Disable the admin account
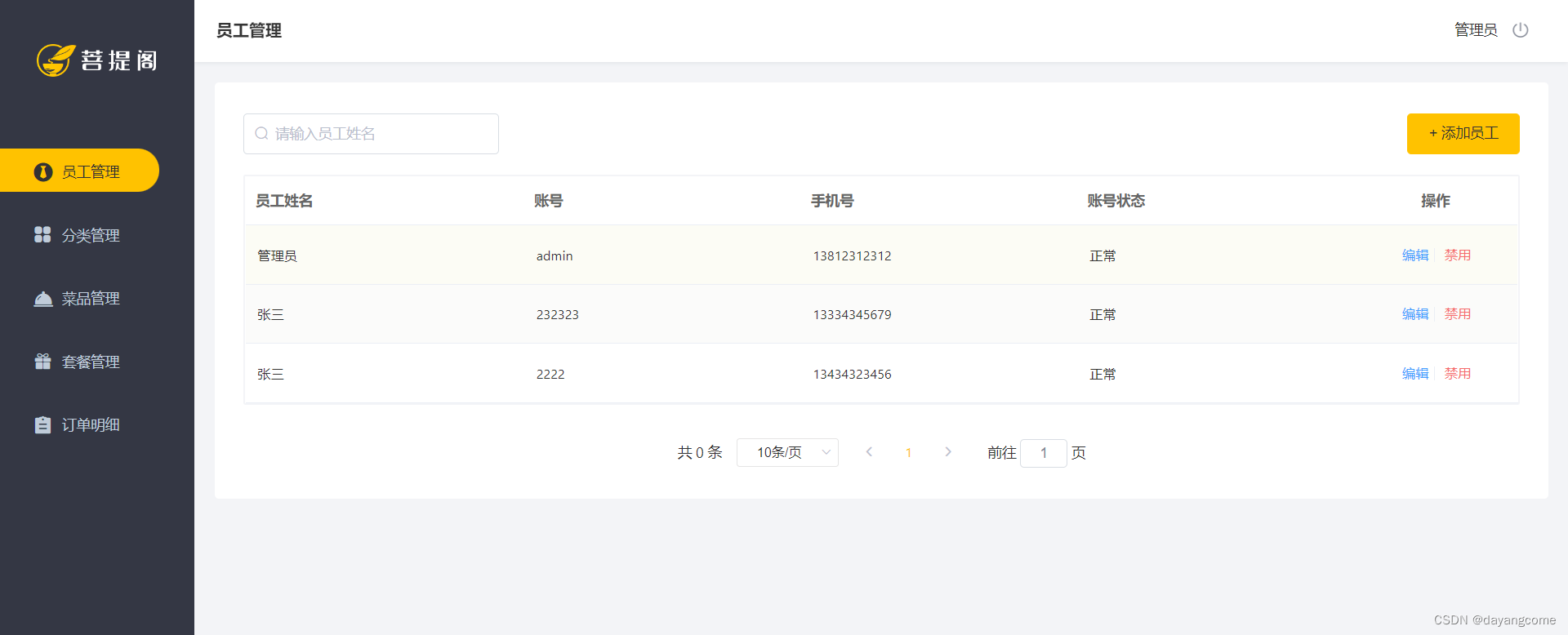The width and height of the screenshot is (1568, 635). pyautogui.click(x=1457, y=255)
